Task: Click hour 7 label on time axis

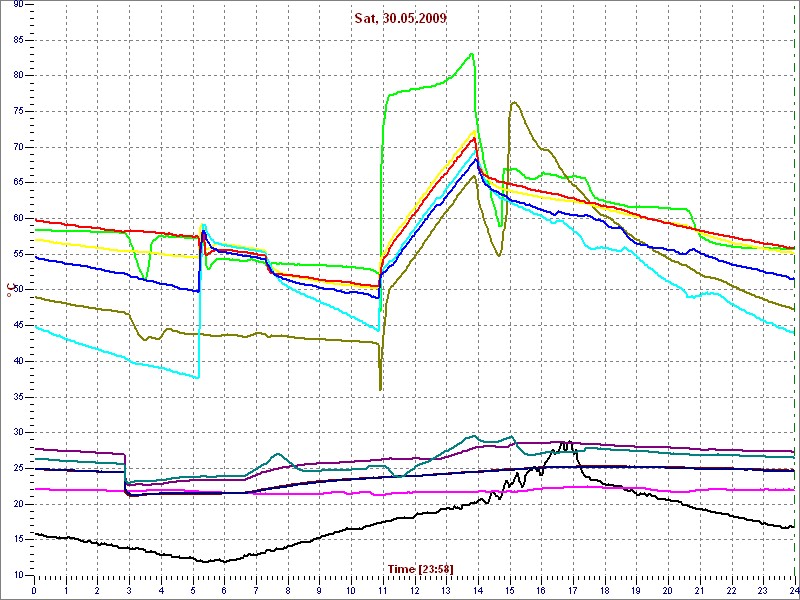Action: pyautogui.click(x=256, y=591)
